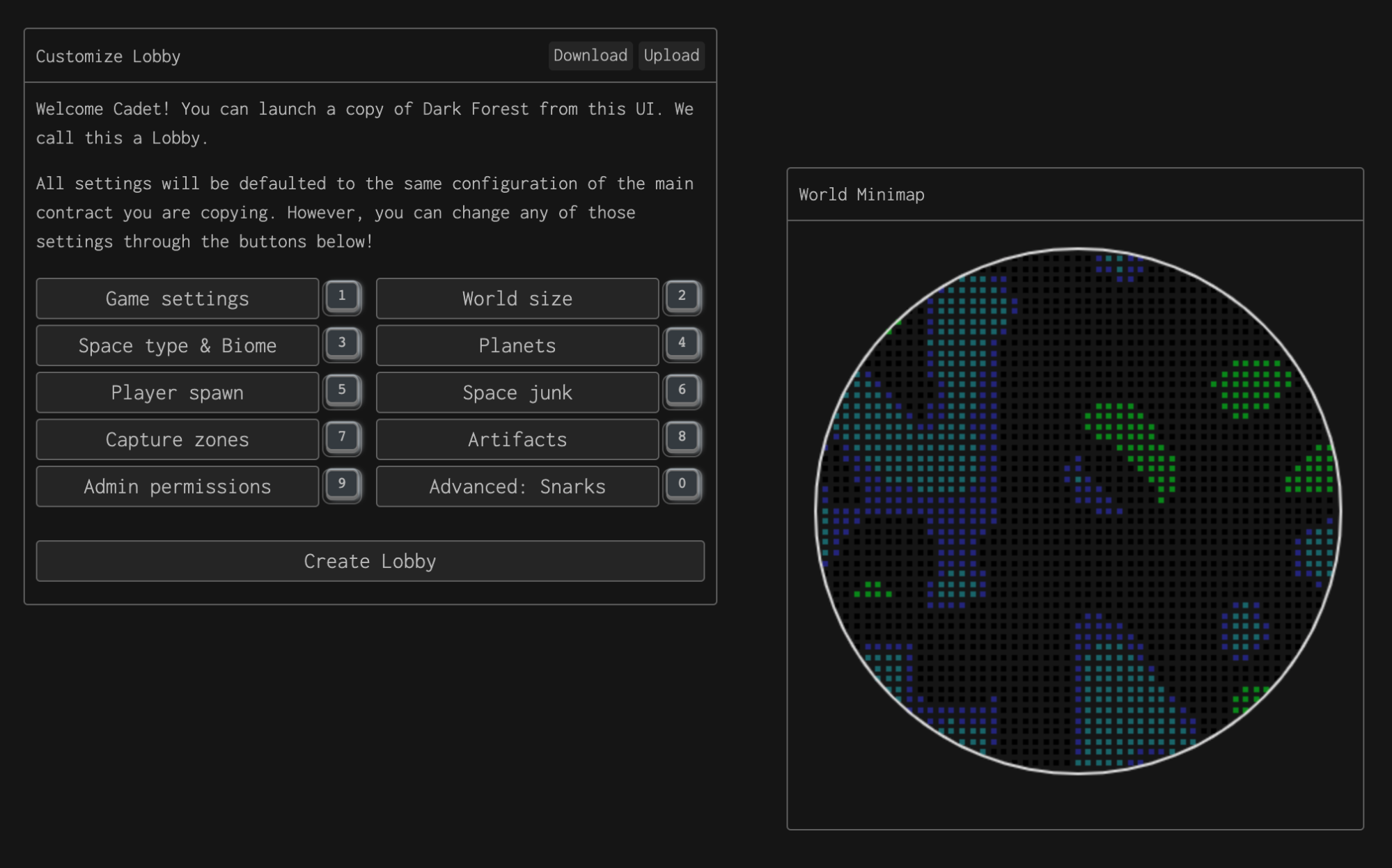Open World size configuration panel
This screenshot has width=1392, height=868.
click(x=517, y=298)
